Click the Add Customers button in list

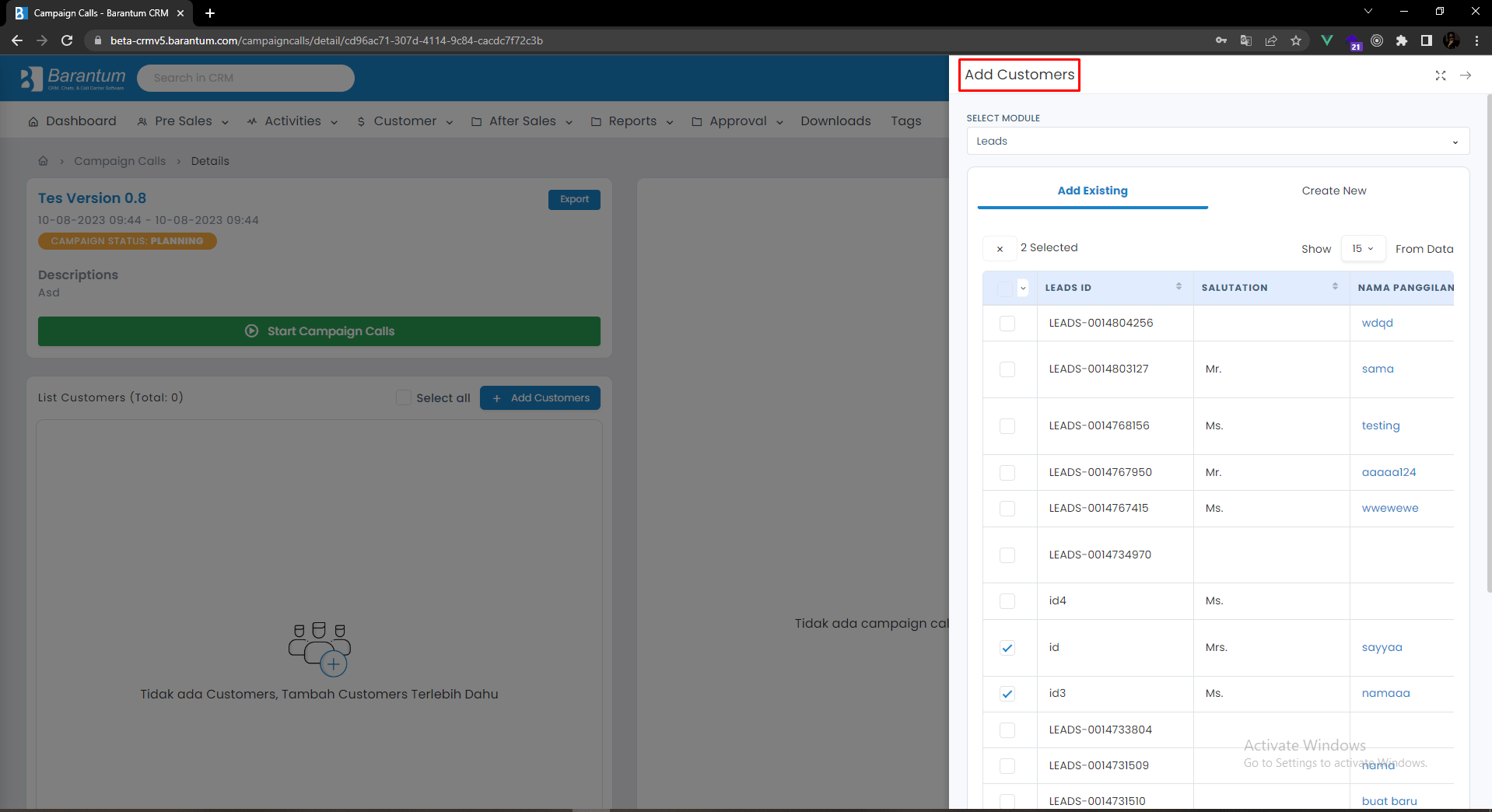click(540, 397)
